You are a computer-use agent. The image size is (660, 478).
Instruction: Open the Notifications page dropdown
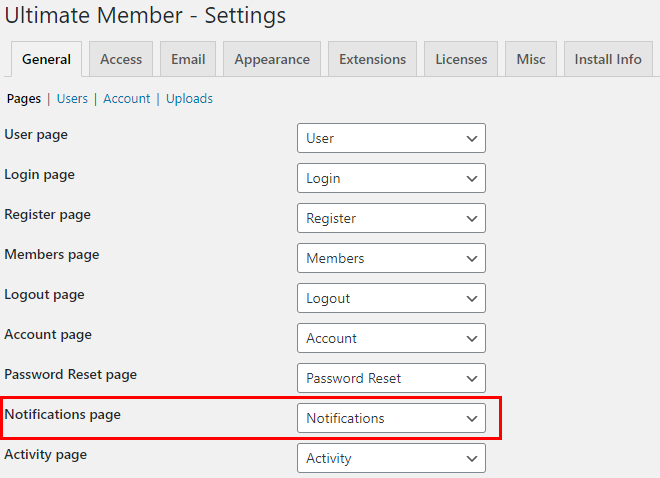click(391, 418)
